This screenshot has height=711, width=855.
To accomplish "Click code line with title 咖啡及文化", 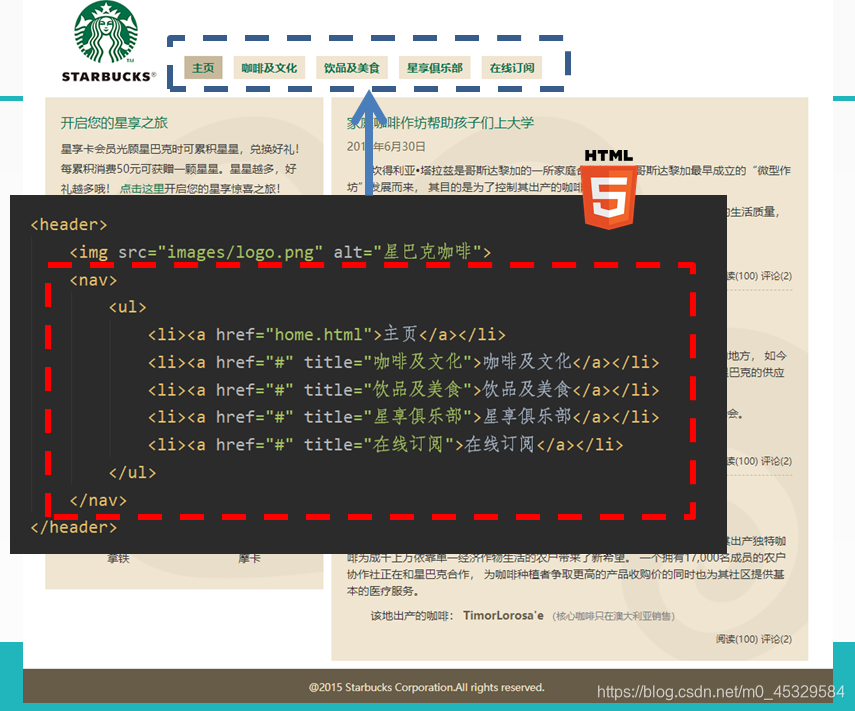I will click(404, 362).
